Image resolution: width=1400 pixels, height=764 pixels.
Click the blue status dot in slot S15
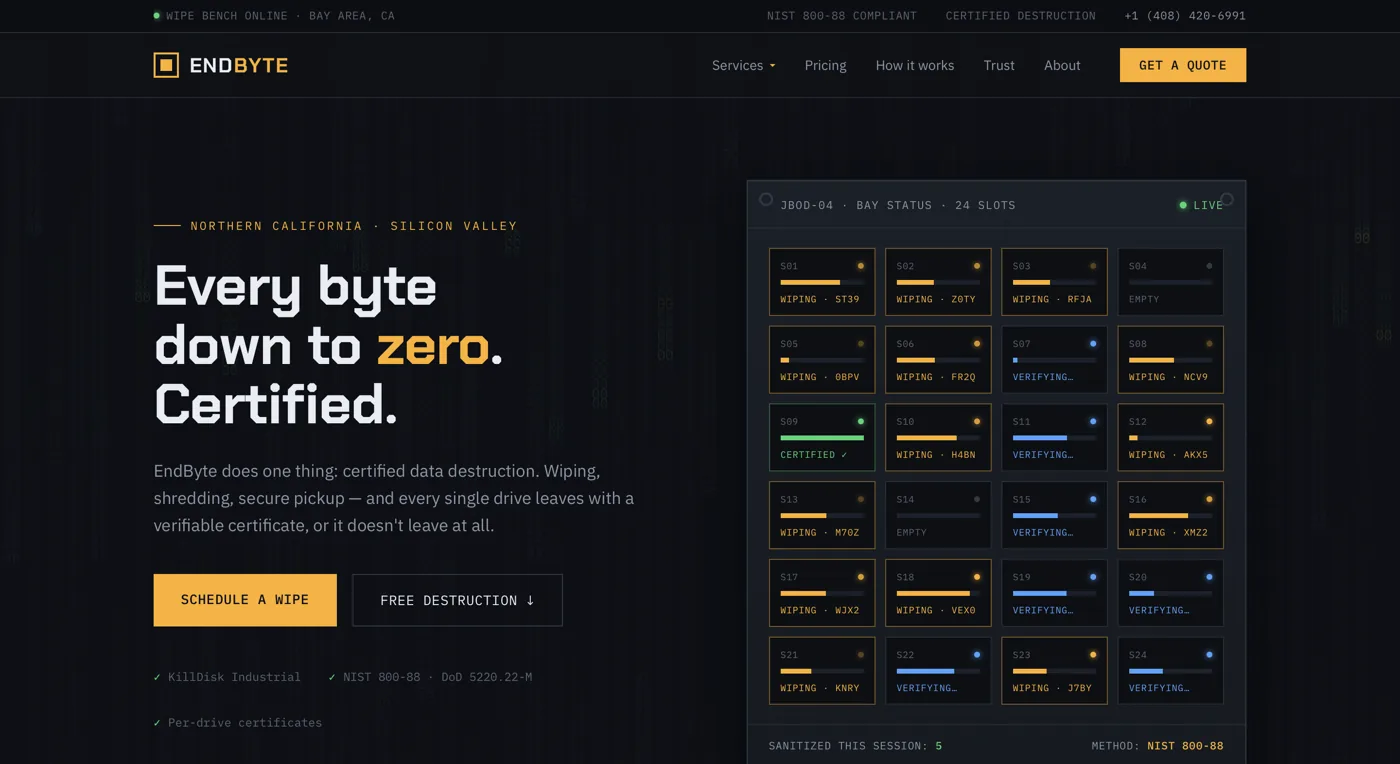coord(1093,499)
